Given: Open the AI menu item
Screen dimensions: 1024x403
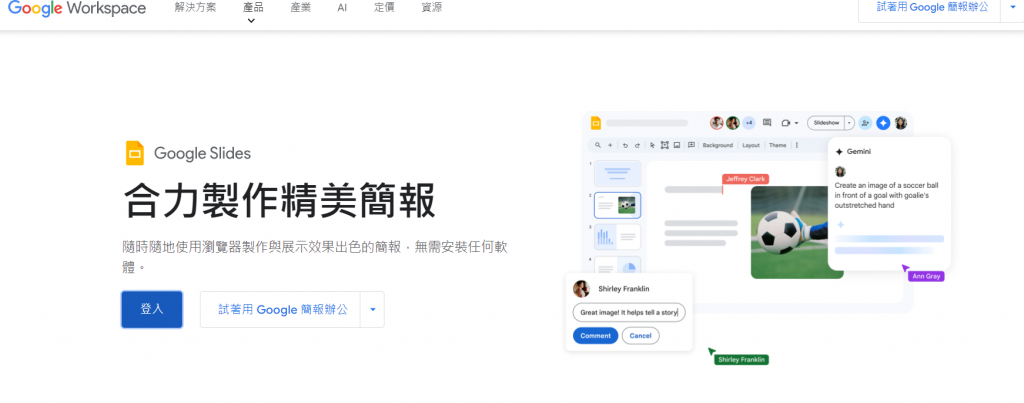Looking at the screenshot, I should [342, 8].
